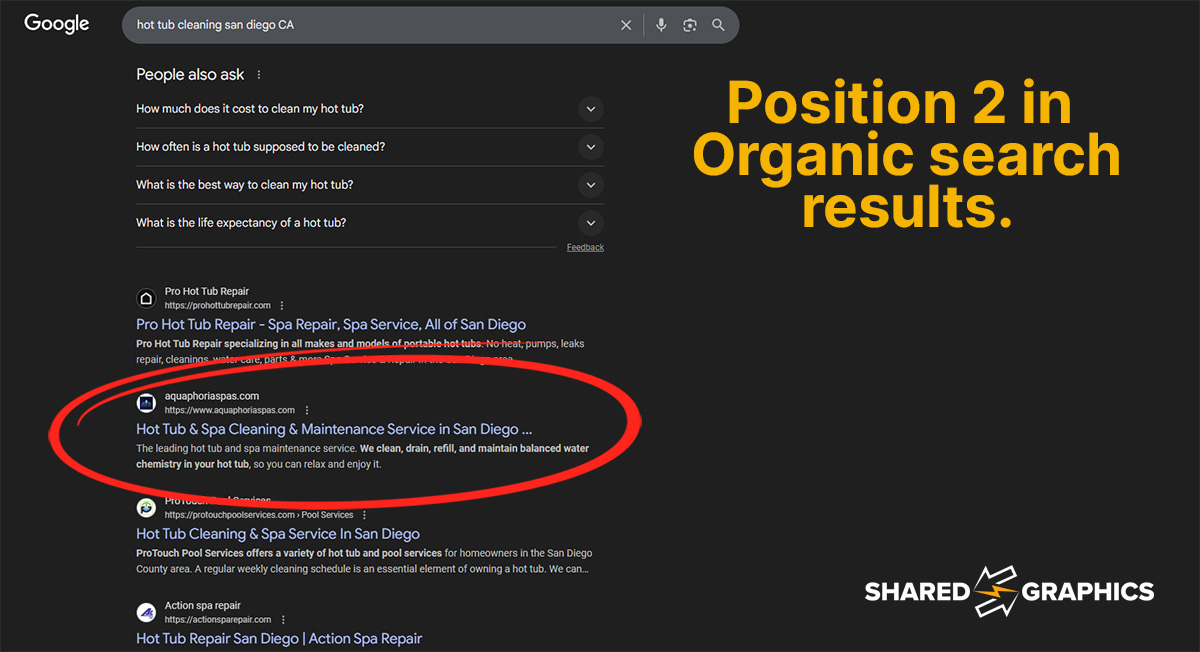Click 'What is the life expectancy' question text

[241, 223]
